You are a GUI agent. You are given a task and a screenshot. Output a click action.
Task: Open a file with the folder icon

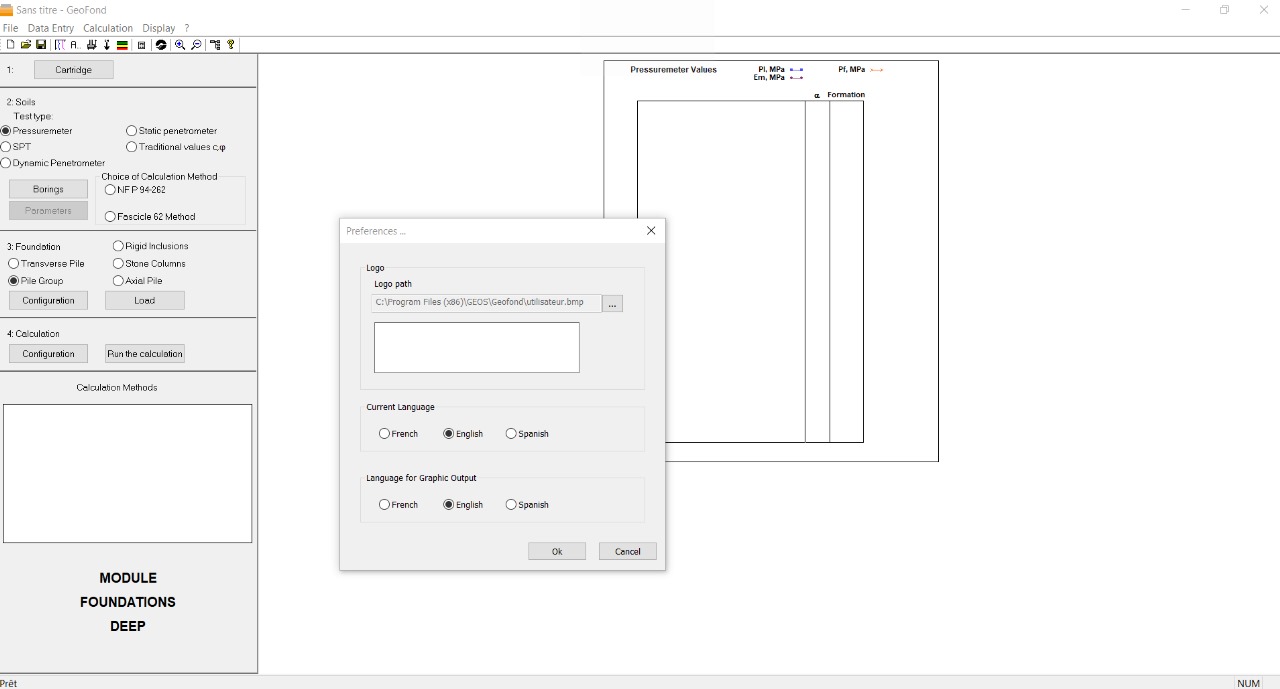[x=26, y=45]
